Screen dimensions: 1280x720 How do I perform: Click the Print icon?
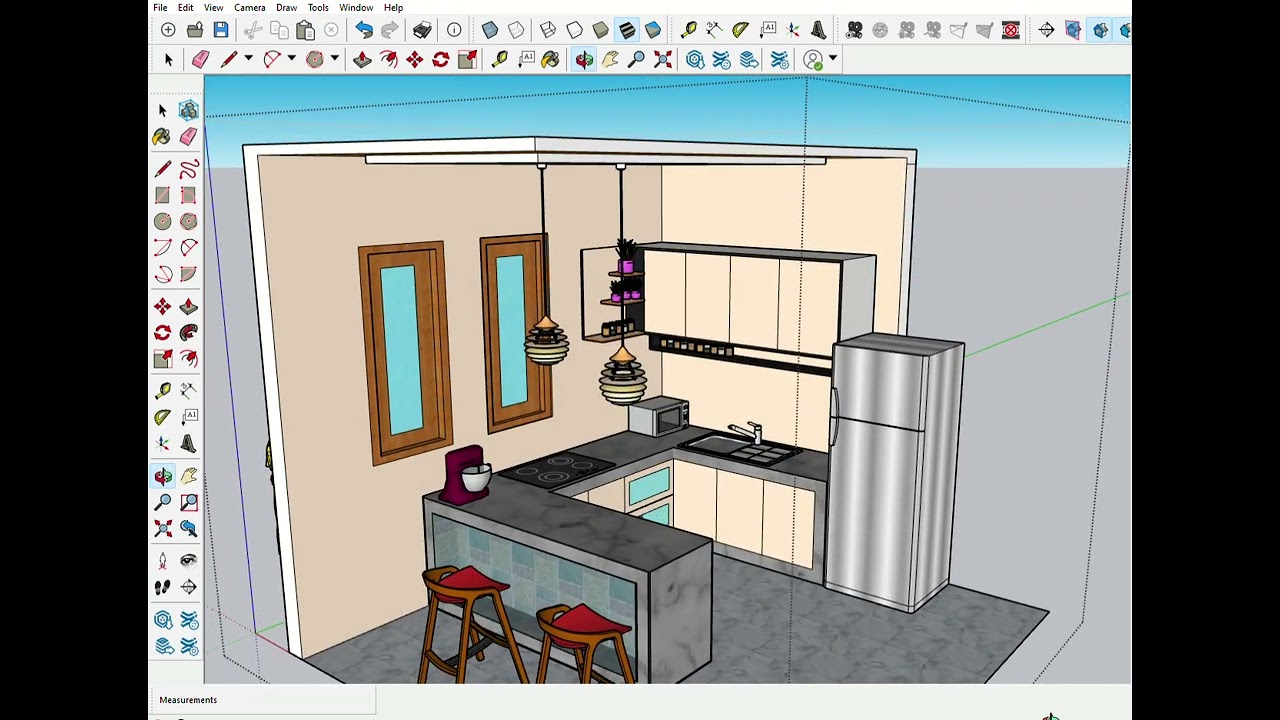click(x=422, y=30)
